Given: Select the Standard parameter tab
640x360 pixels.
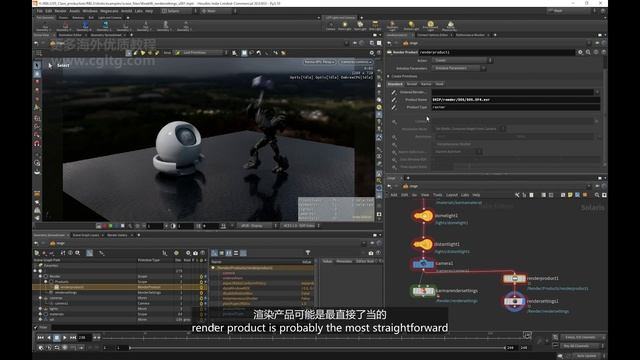Looking at the screenshot, I should (x=395, y=84).
